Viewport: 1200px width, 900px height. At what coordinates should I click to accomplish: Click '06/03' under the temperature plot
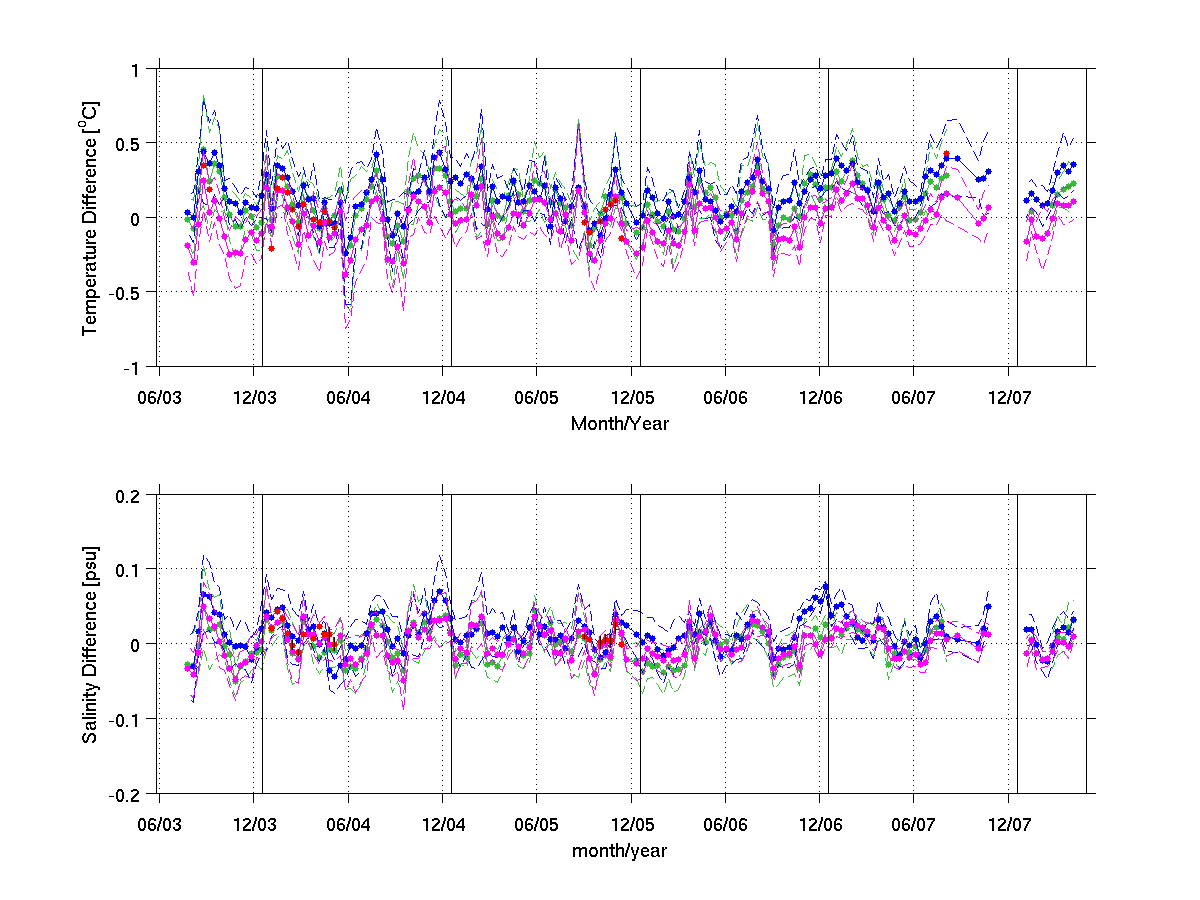point(160,398)
